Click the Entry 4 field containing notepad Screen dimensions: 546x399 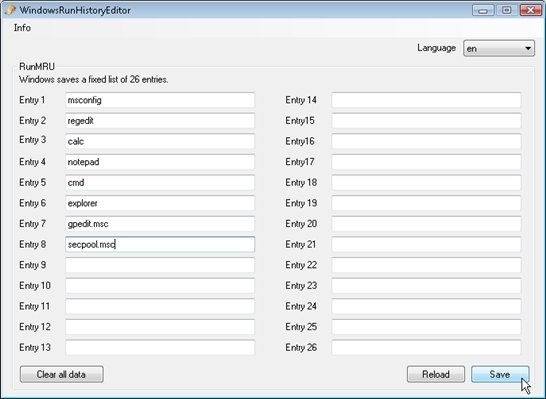pyautogui.click(x=160, y=162)
